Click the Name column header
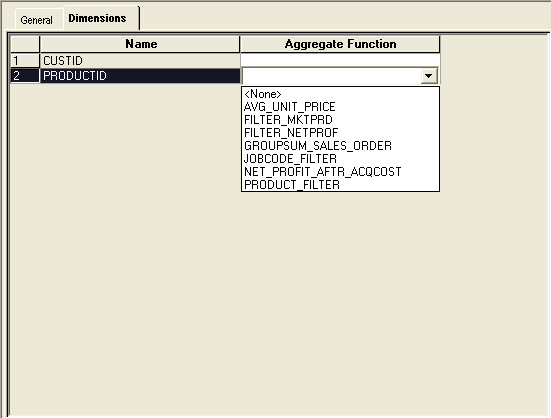551x418 pixels. click(x=140, y=44)
